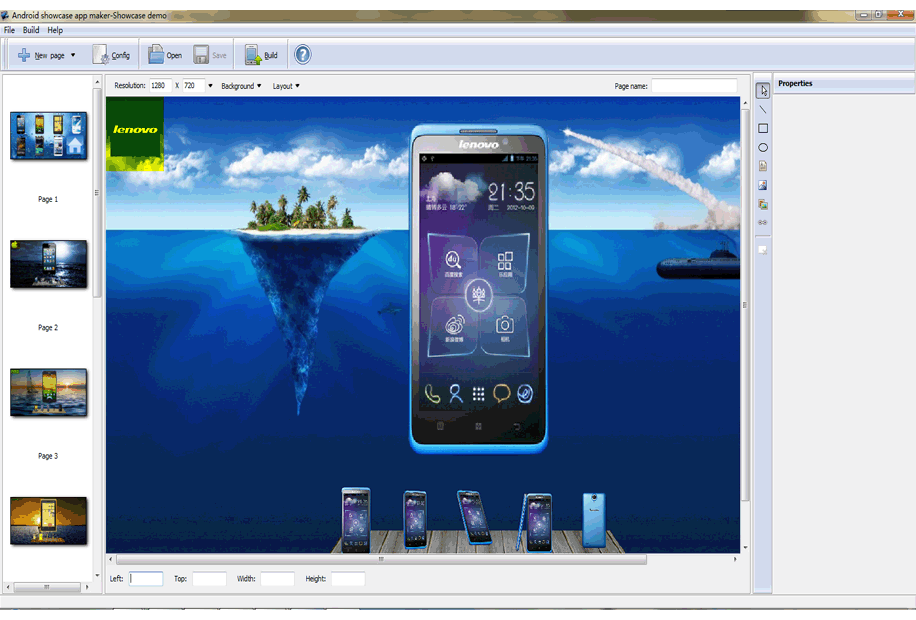916x620 pixels.
Task: Open the File menu
Action: point(9,29)
